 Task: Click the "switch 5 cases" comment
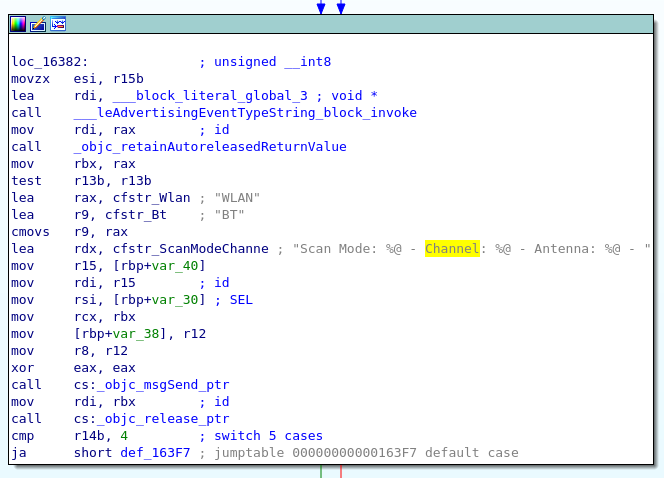[261, 436]
